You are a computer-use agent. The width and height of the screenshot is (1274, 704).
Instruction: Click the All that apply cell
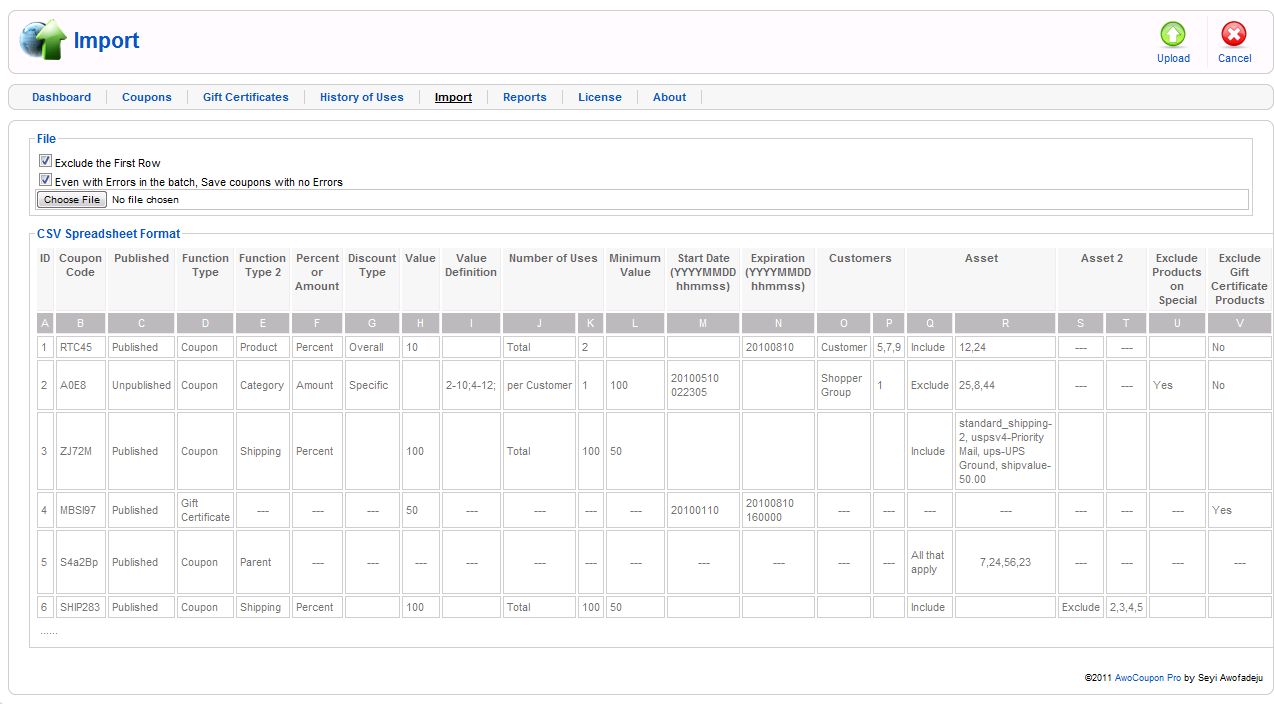(x=929, y=562)
